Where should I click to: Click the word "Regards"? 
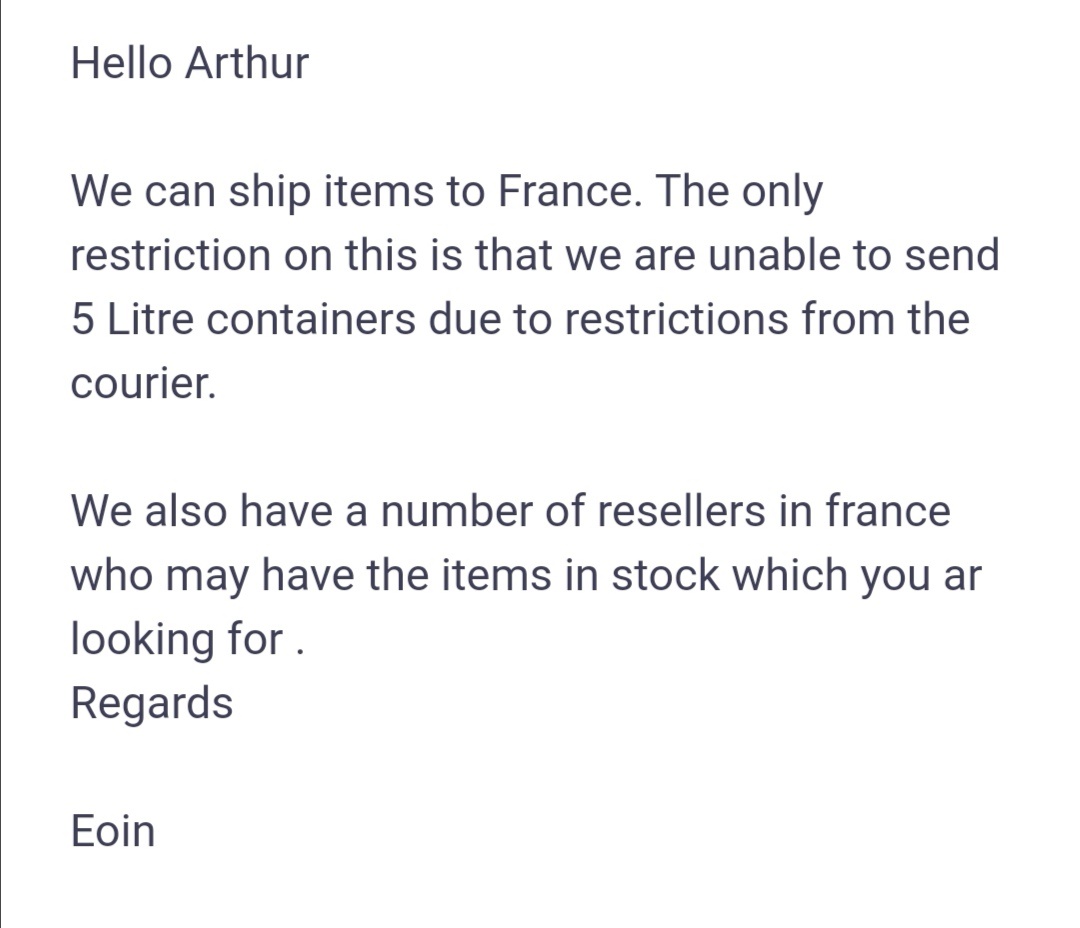151,703
